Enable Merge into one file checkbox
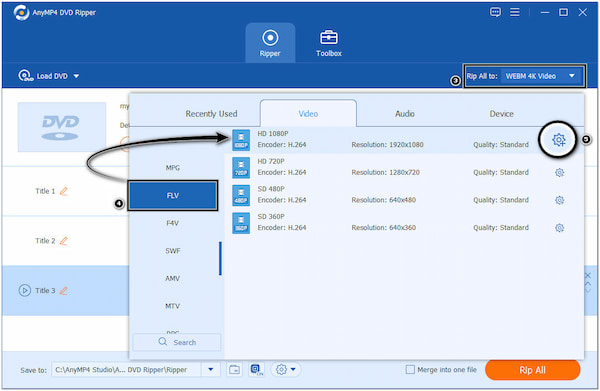 tap(410, 370)
